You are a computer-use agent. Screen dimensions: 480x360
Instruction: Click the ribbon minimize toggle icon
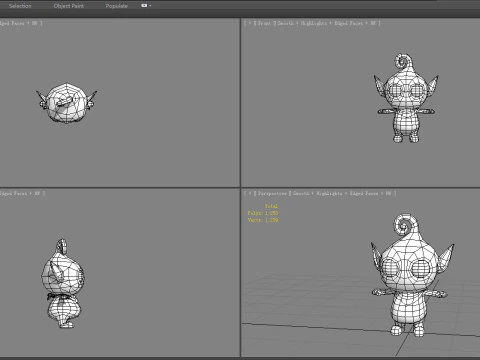[x=144, y=6]
